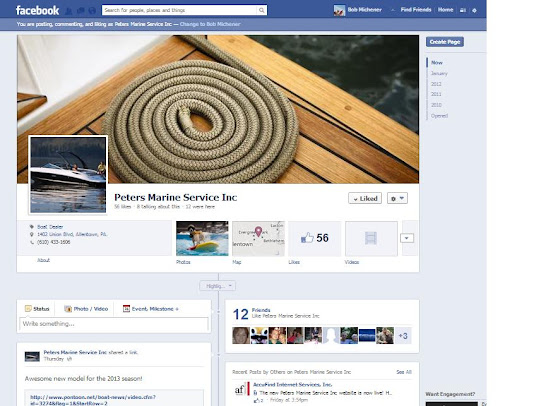Image resolution: width=541 pixels, height=406 pixels.
Task: Click the thumbs-up 56 Likes tile
Action: coord(314,238)
